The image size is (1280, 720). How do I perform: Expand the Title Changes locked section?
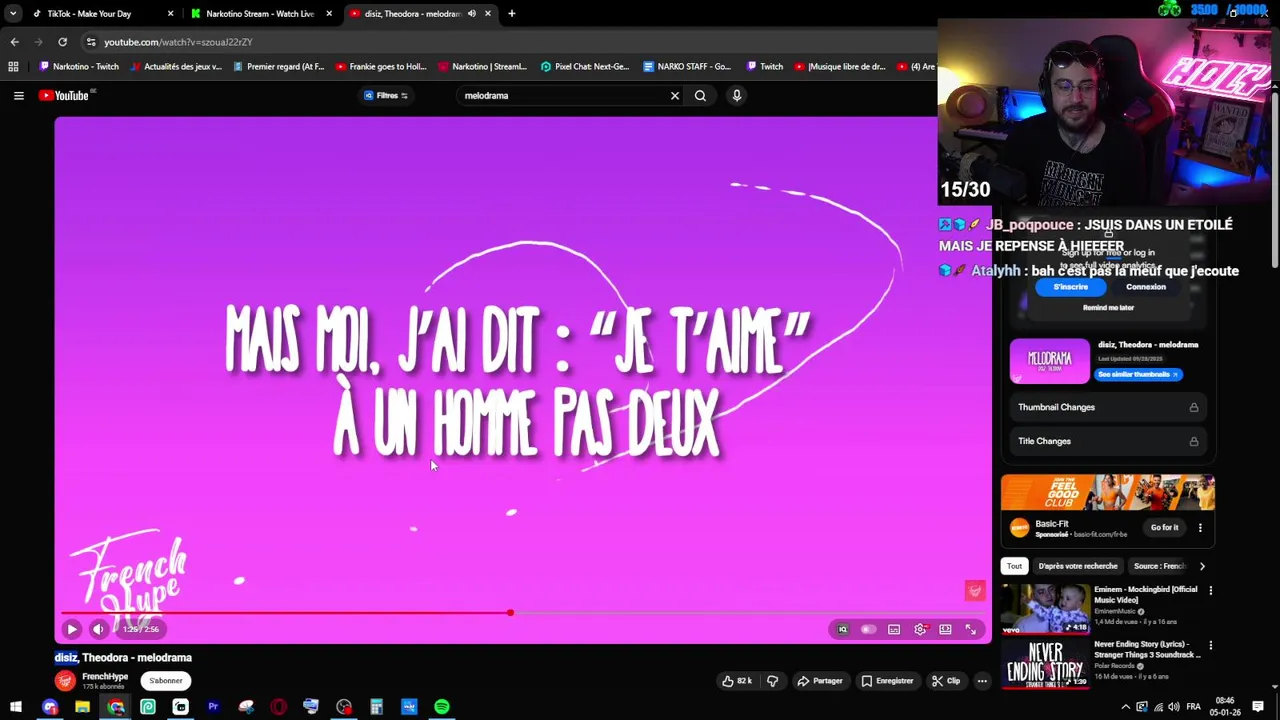pos(1108,441)
